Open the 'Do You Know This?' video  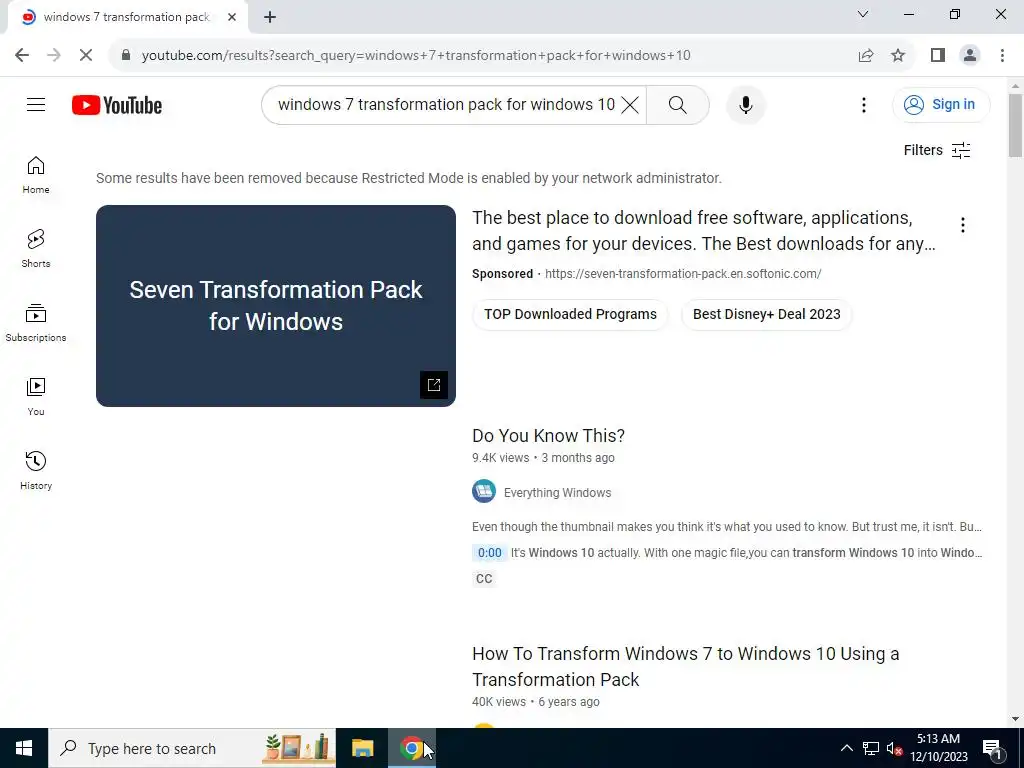[548, 436]
